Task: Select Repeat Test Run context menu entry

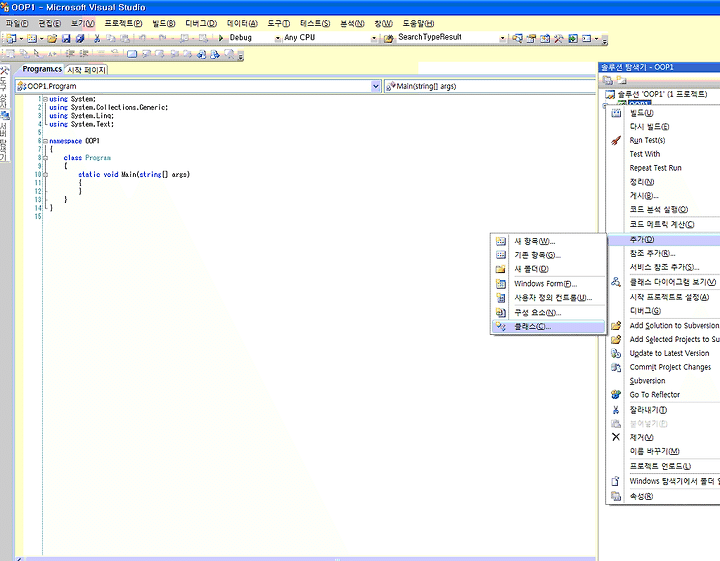Action: (664, 168)
